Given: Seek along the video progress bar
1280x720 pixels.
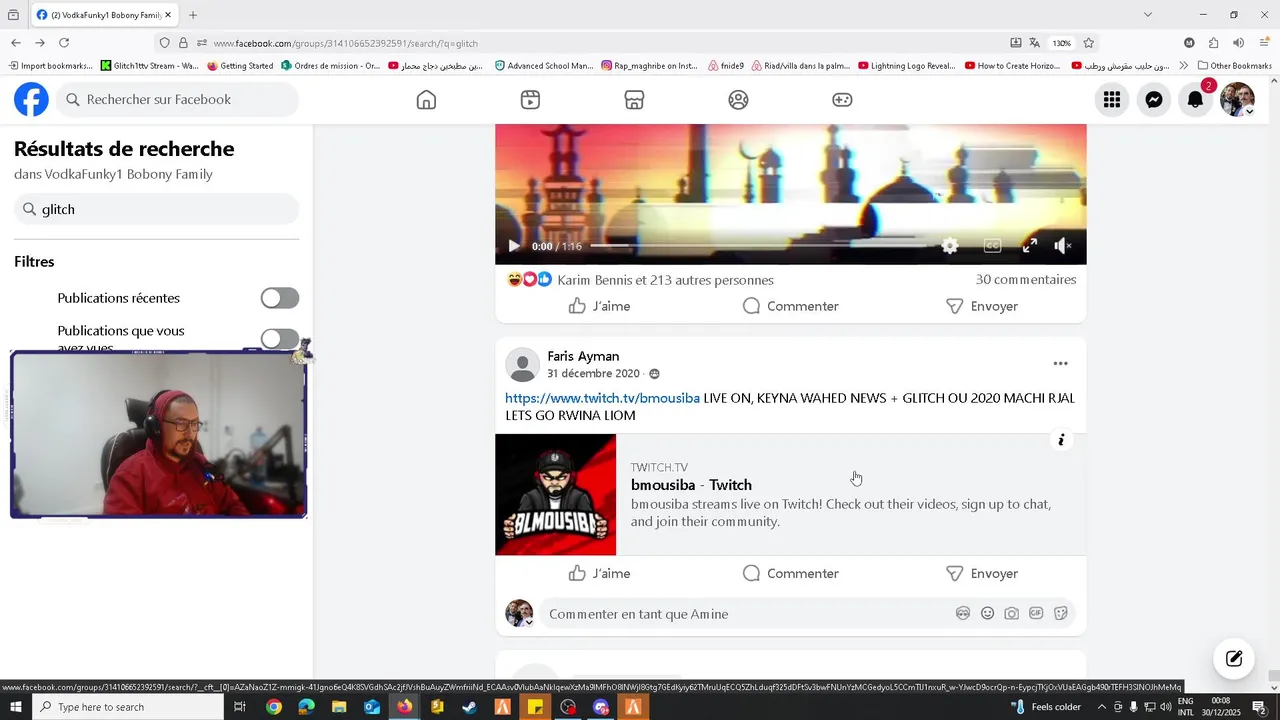Looking at the screenshot, I should (759, 246).
